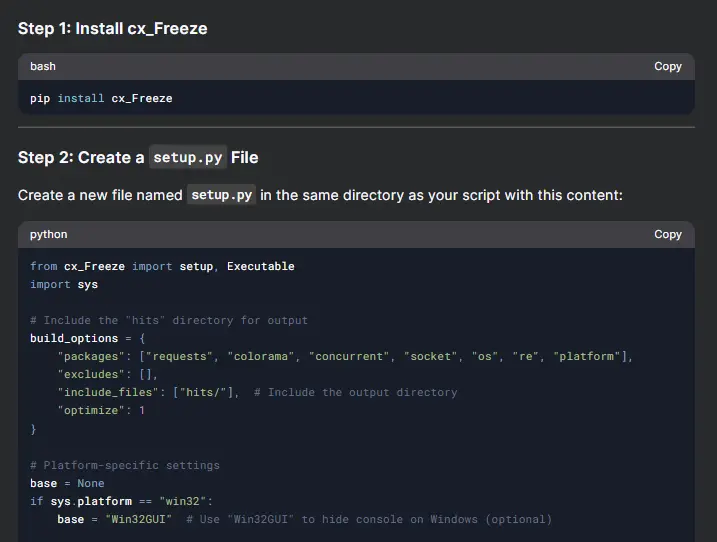Click the Platform-specific settings comment
The height and width of the screenshot is (542, 717).
125,465
